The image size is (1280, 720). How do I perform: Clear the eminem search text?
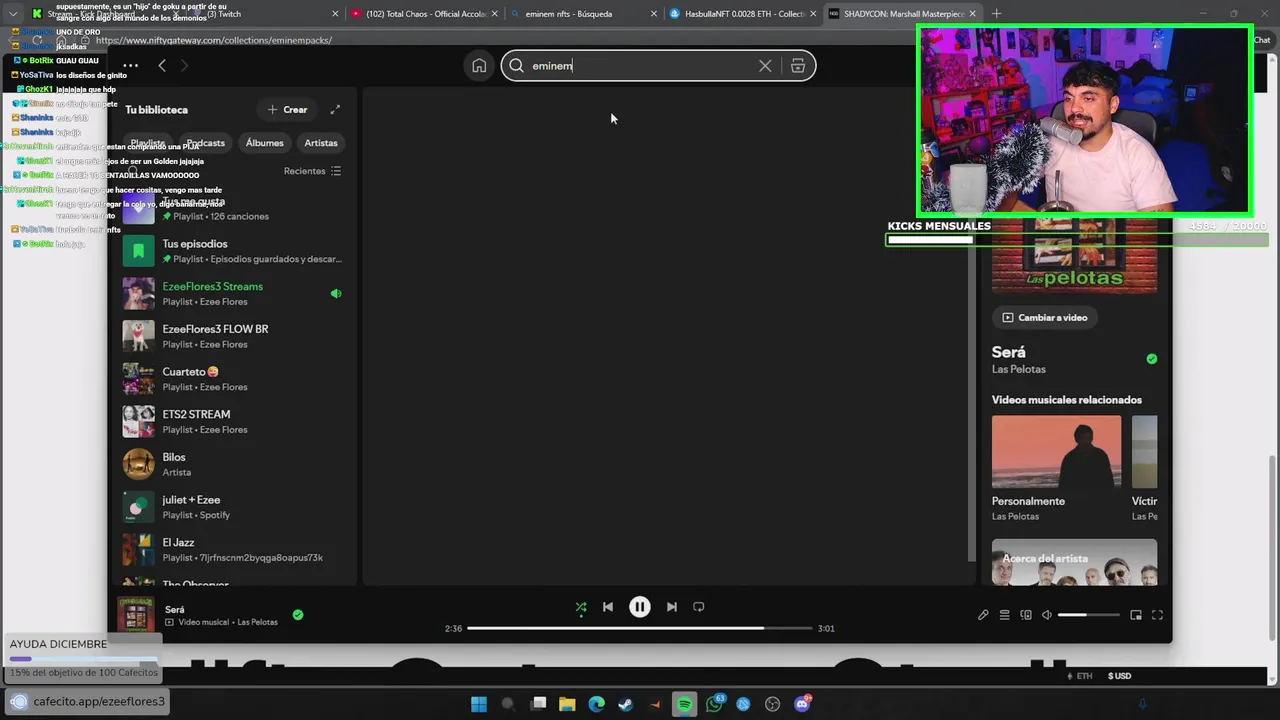pyautogui.click(x=765, y=66)
